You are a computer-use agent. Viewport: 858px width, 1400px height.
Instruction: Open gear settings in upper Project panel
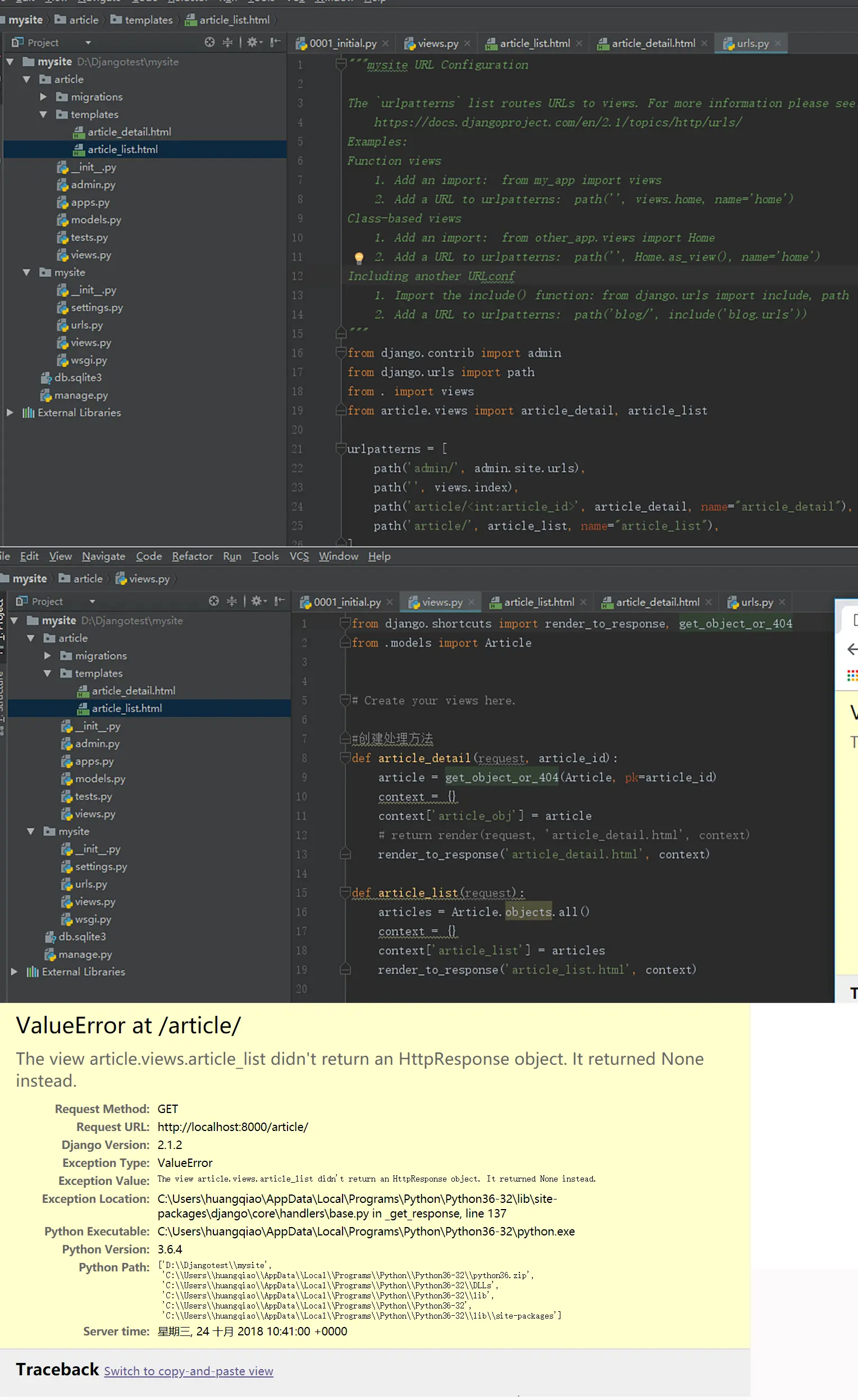[x=253, y=42]
